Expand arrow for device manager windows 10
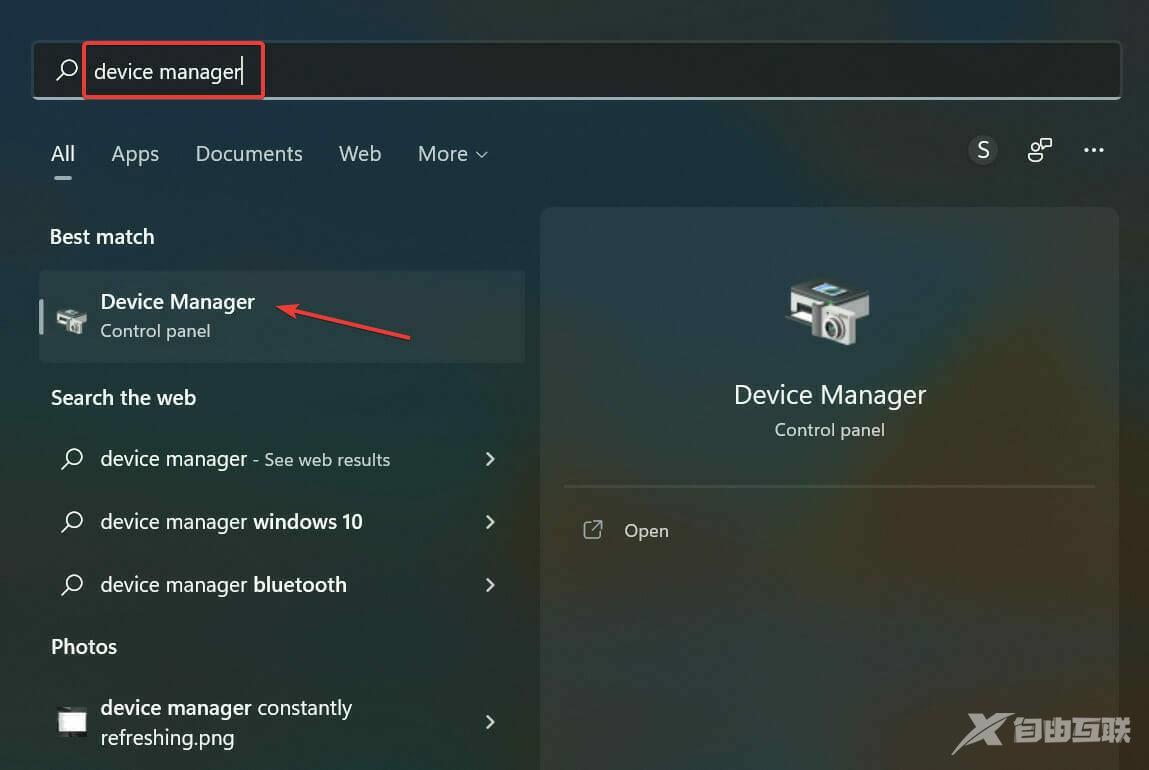 (490, 522)
